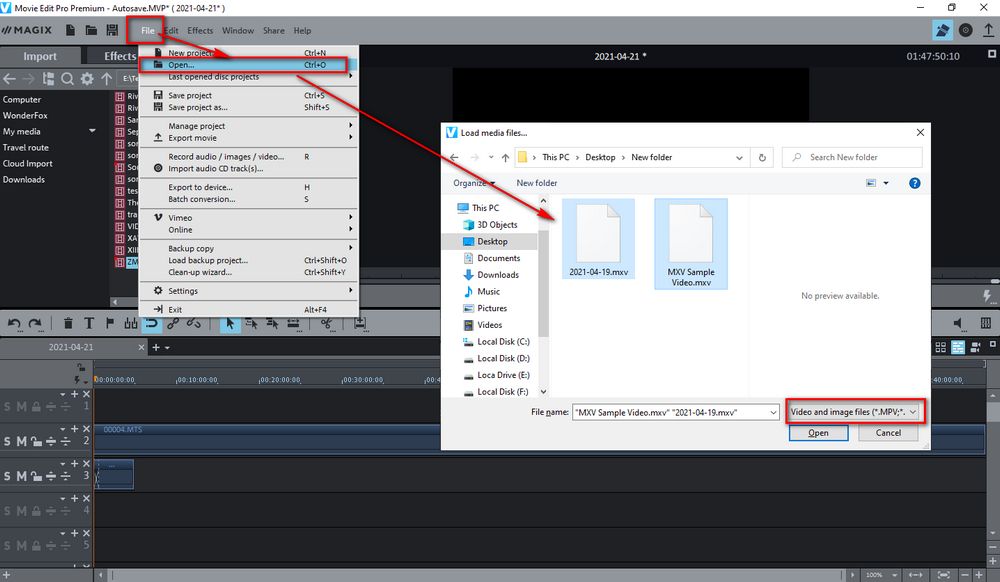The image size is (1000, 582).
Task: Open the search magnifier in Import panel
Action: 68,79
